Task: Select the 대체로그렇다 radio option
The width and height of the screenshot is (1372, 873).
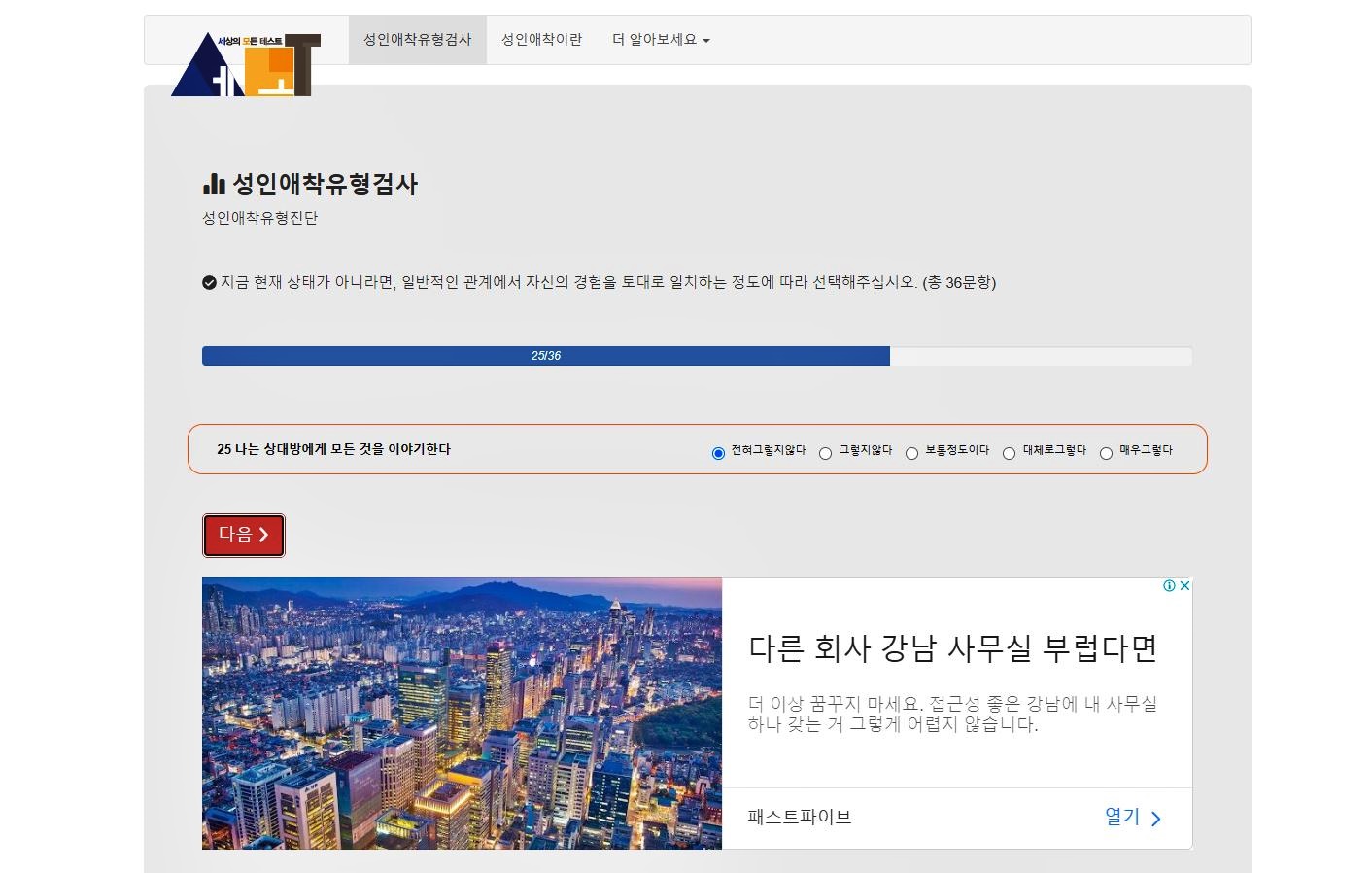Action: 1009,453
